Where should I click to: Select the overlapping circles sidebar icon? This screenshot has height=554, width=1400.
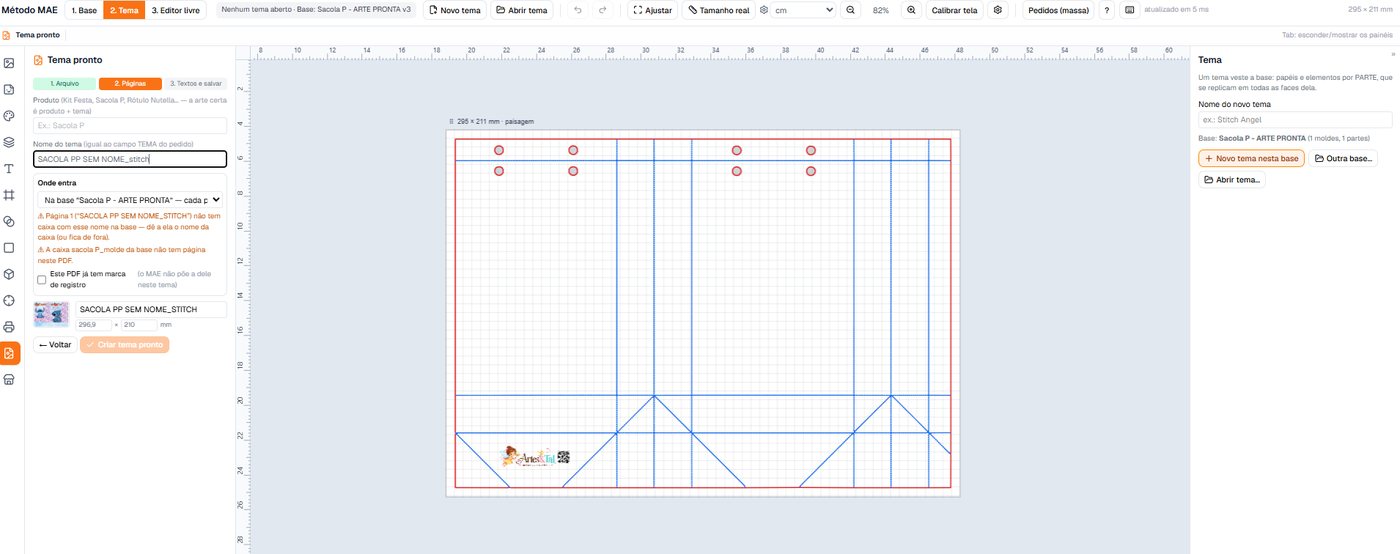(x=9, y=221)
